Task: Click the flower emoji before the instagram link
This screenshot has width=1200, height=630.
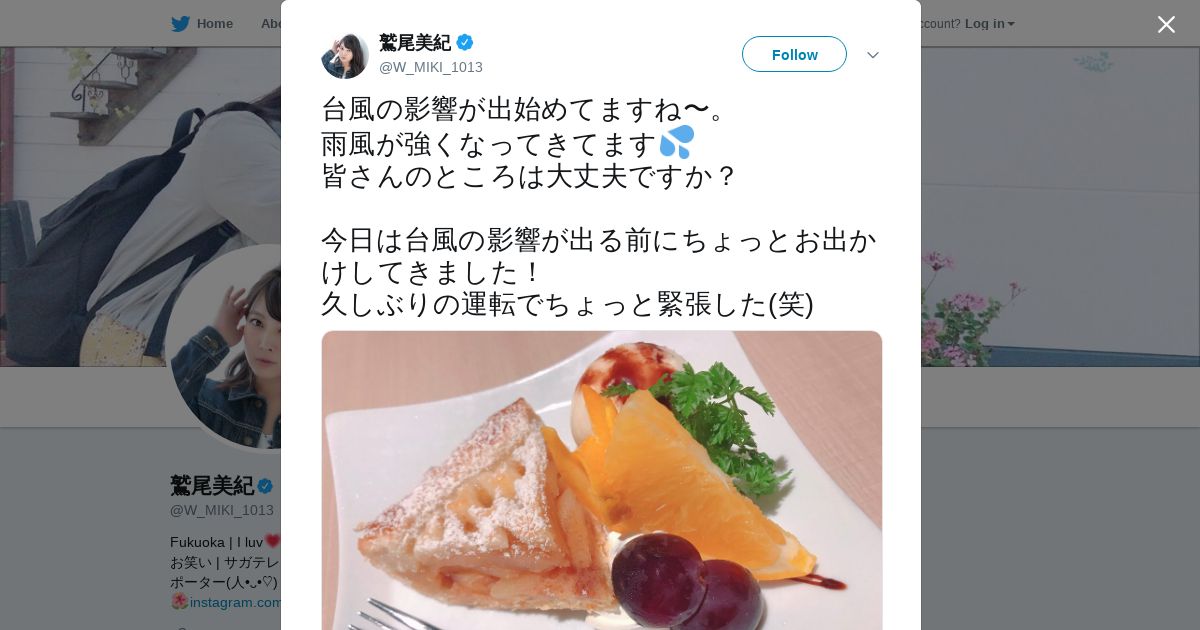Action: (179, 602)
